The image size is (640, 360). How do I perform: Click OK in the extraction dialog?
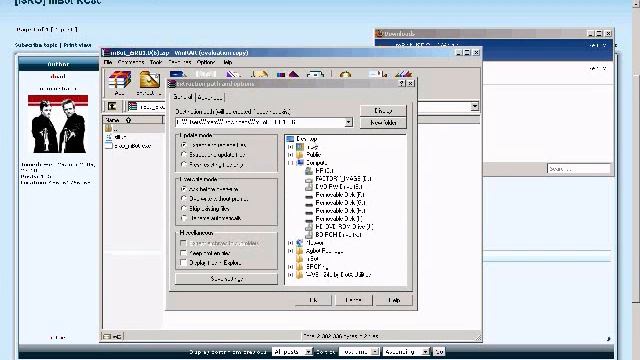pos(313,300)
